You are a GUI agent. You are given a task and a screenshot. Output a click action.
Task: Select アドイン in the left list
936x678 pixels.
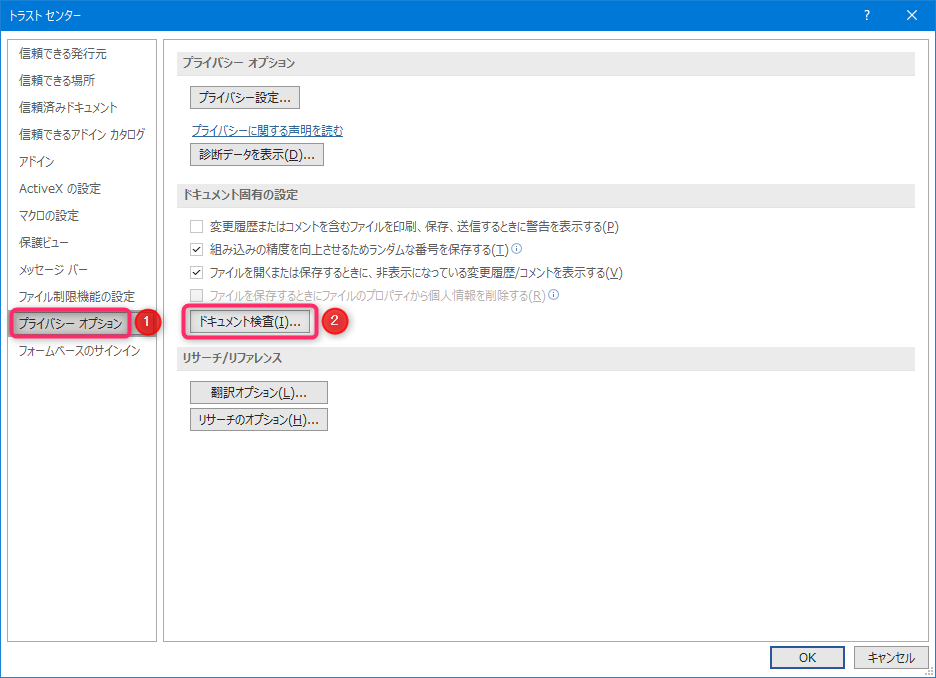(36, 162)
